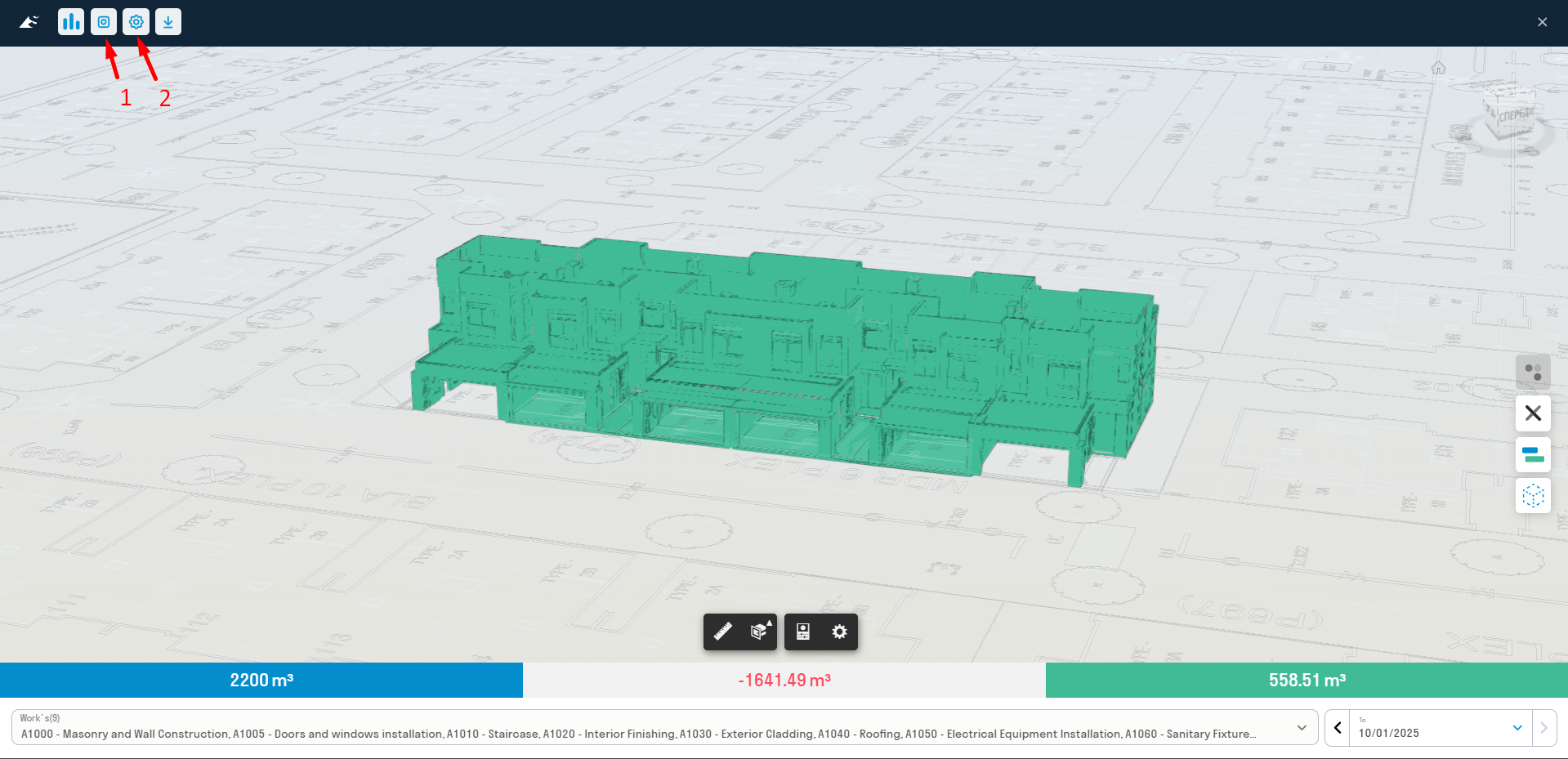Go to previous date with left chevron
1568x759 pixels.
pyautogui.click(x=1338, y=727)
